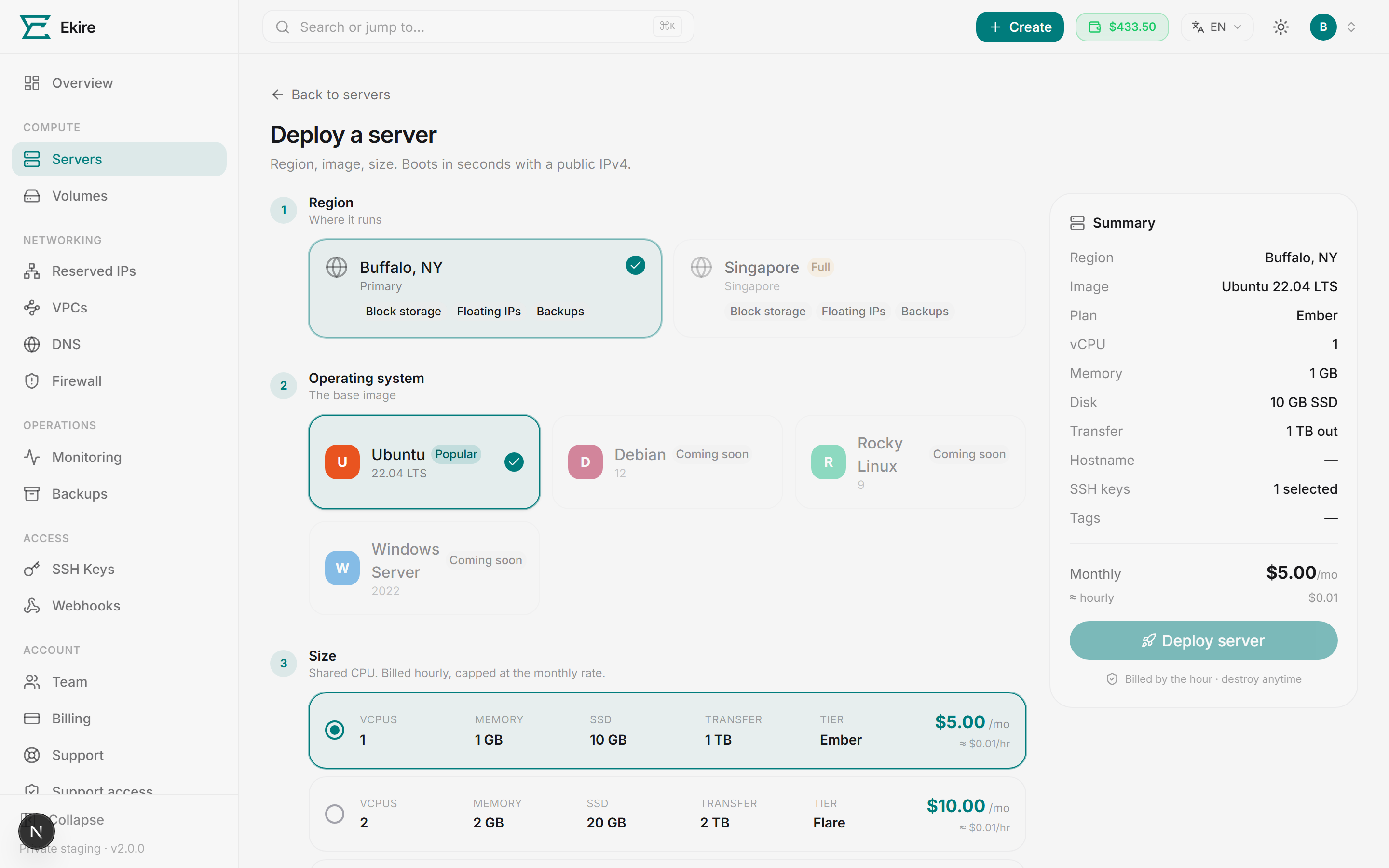Click the Backups archive icon
Screen dimensions: 1389x868
31,494
